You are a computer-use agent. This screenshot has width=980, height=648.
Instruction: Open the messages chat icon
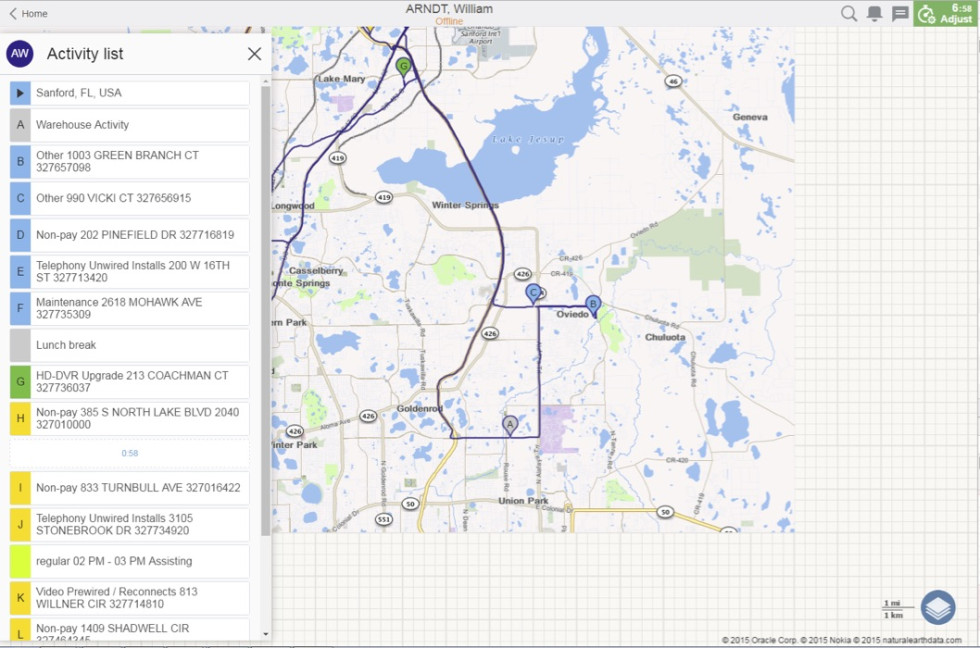tap(900, 13)
